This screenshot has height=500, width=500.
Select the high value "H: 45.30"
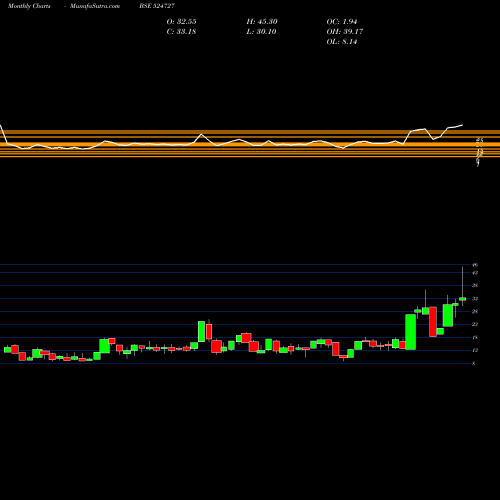click(x=262, y=22)
